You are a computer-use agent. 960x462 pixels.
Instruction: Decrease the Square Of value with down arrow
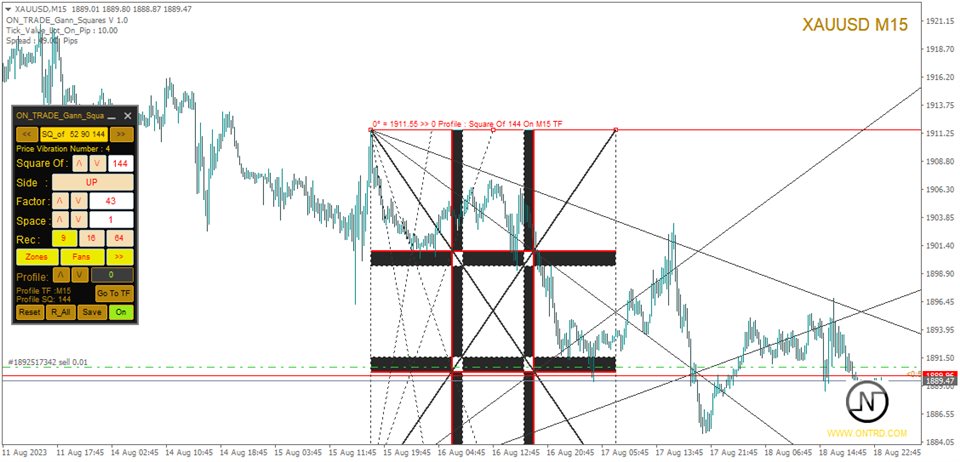[x=97, y=163]
